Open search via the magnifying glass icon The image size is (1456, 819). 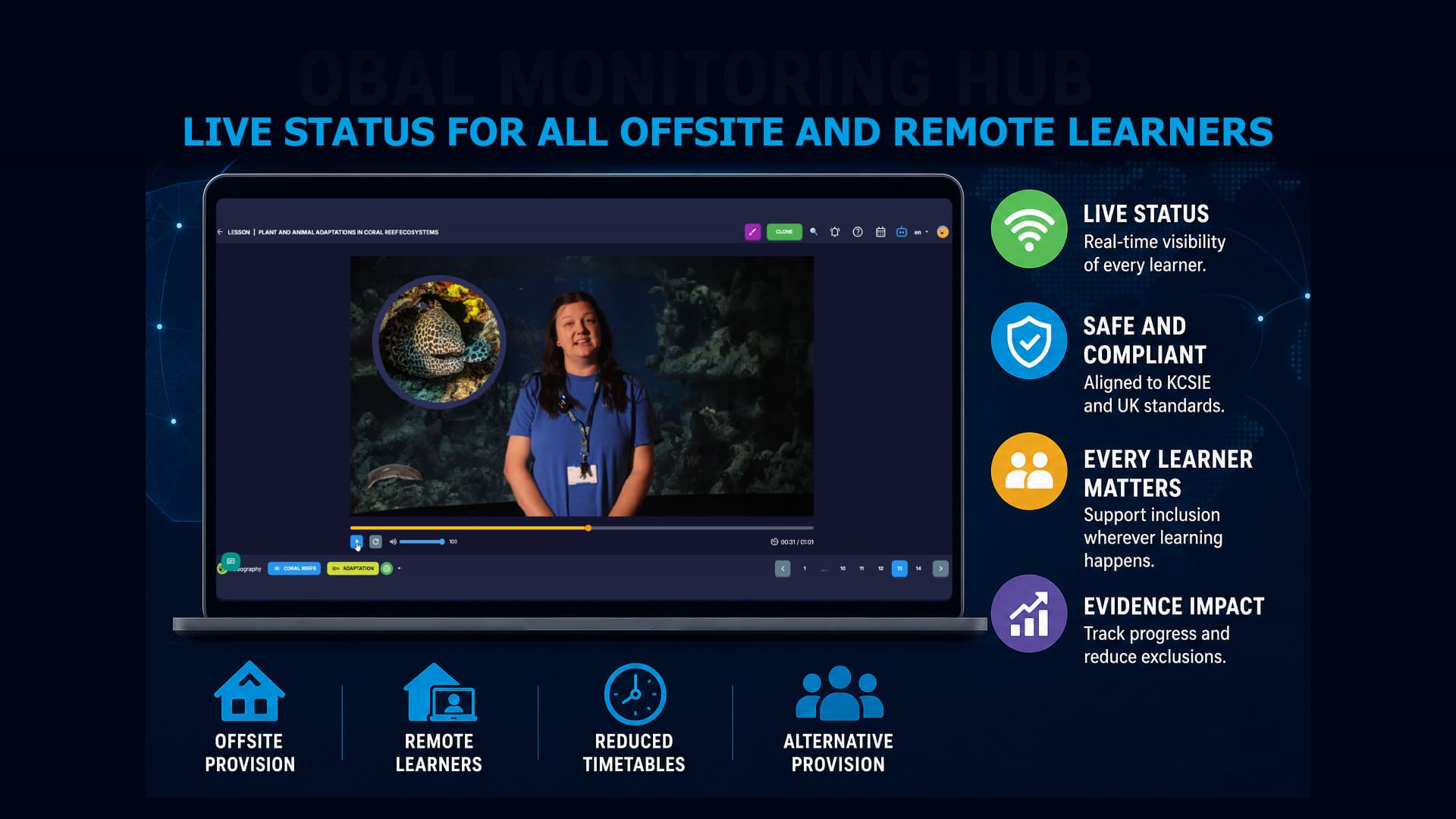click(x=814, y=232)
